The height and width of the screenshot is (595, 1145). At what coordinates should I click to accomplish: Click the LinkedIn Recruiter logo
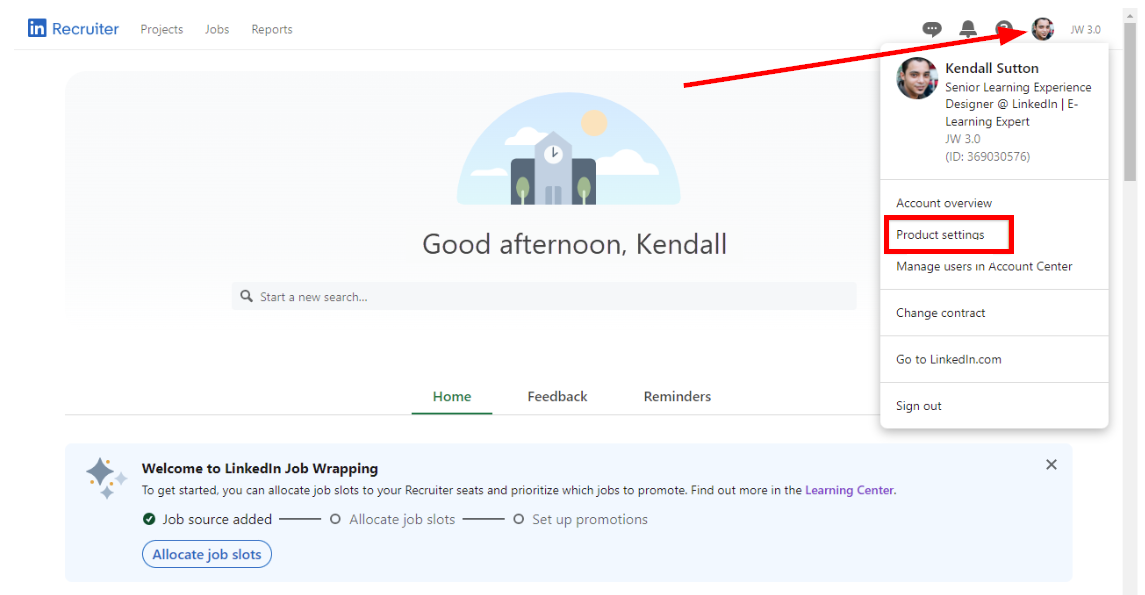coord(73,28)
